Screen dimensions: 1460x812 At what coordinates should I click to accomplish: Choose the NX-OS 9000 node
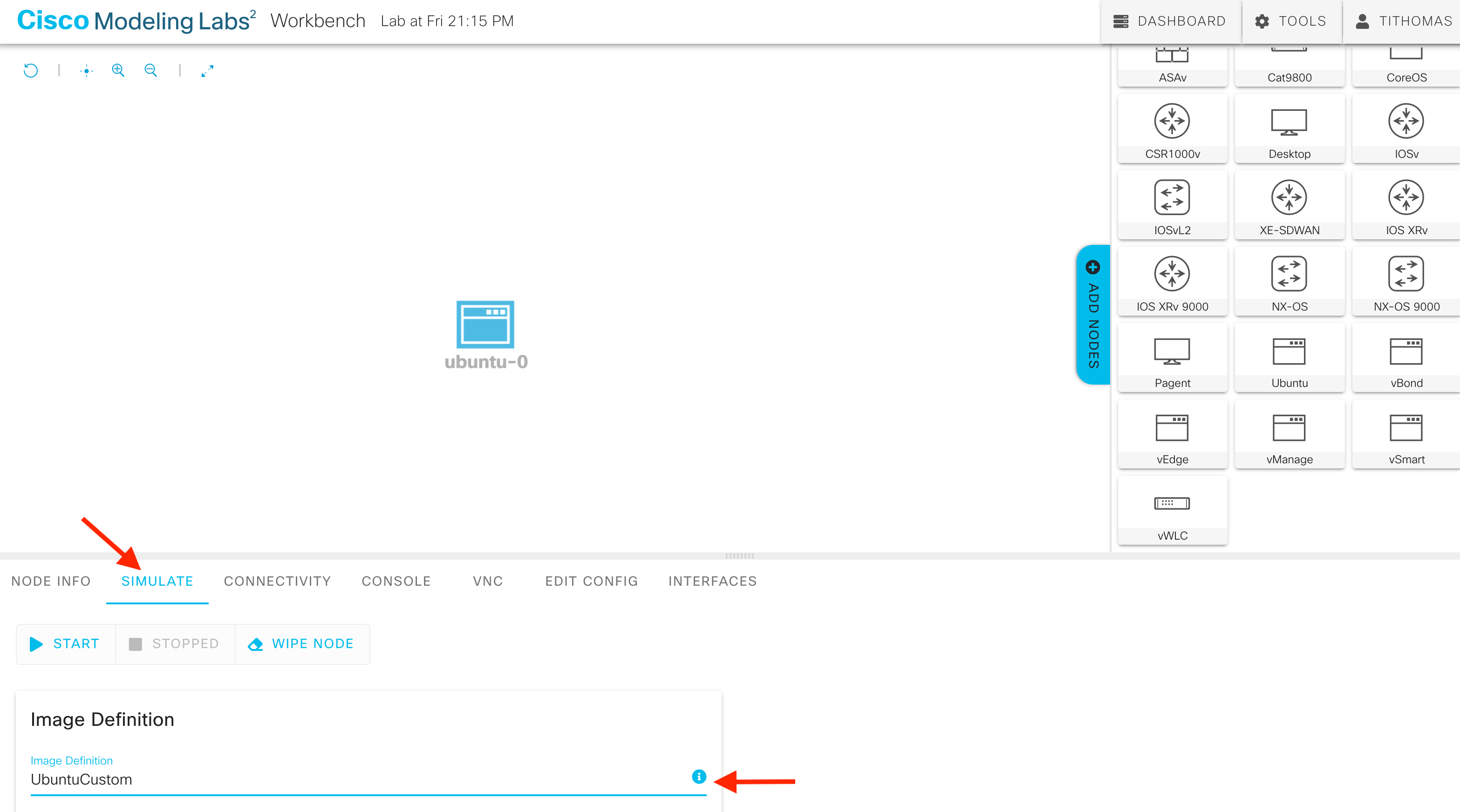pos(1405,282)
